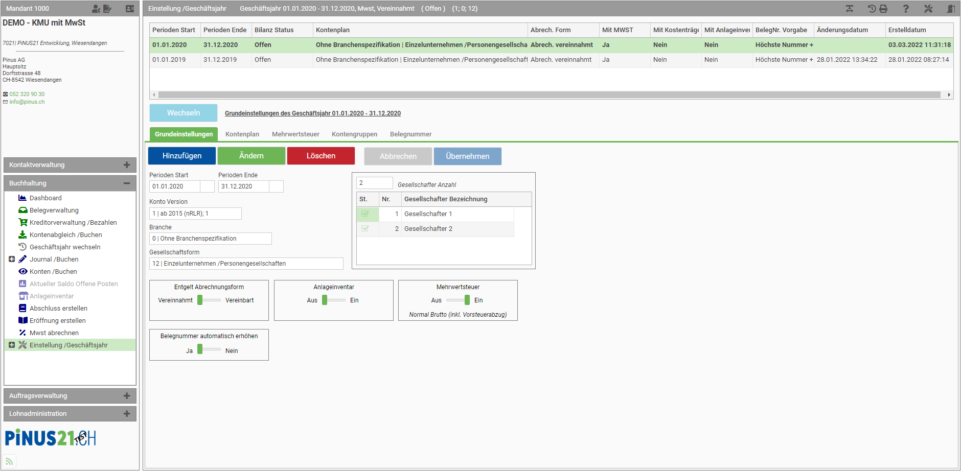Toggle Belegnummer automatisch erhöhen slider
Viewport: 961px width, 471px height.
pyautogui.click(x=208, y=349)
